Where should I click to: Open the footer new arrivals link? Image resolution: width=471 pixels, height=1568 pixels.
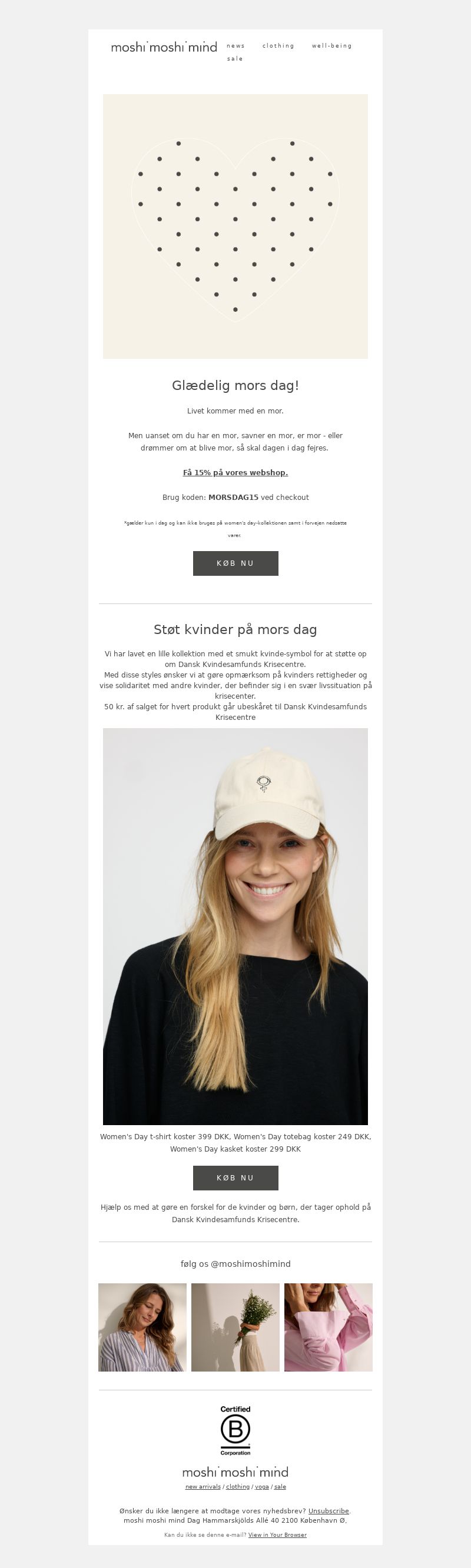(x=203, y=1486)
